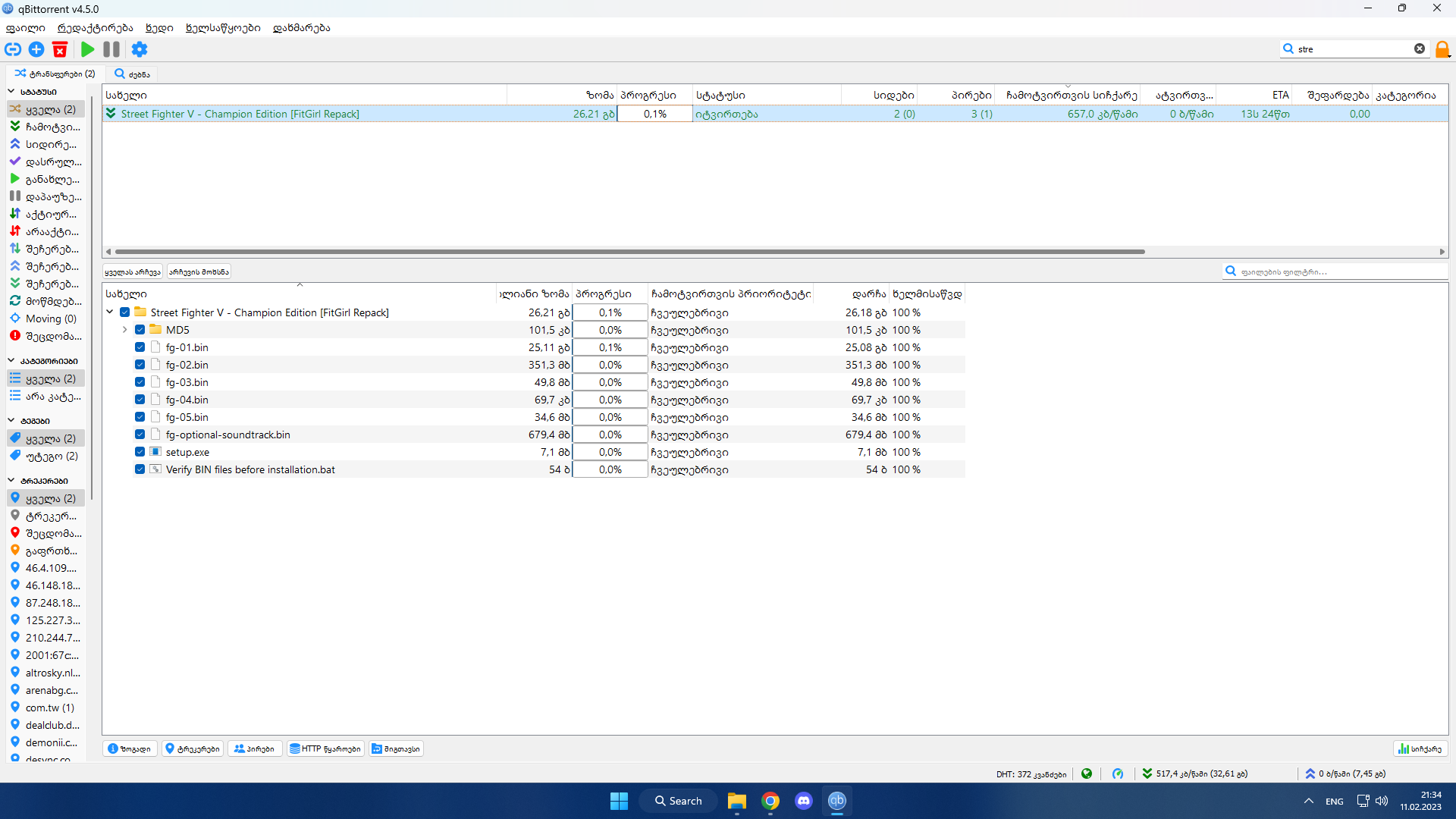Expand the MD5 folder in file list
Viewport: 1456px width, 819px height.
click(125, 330)
